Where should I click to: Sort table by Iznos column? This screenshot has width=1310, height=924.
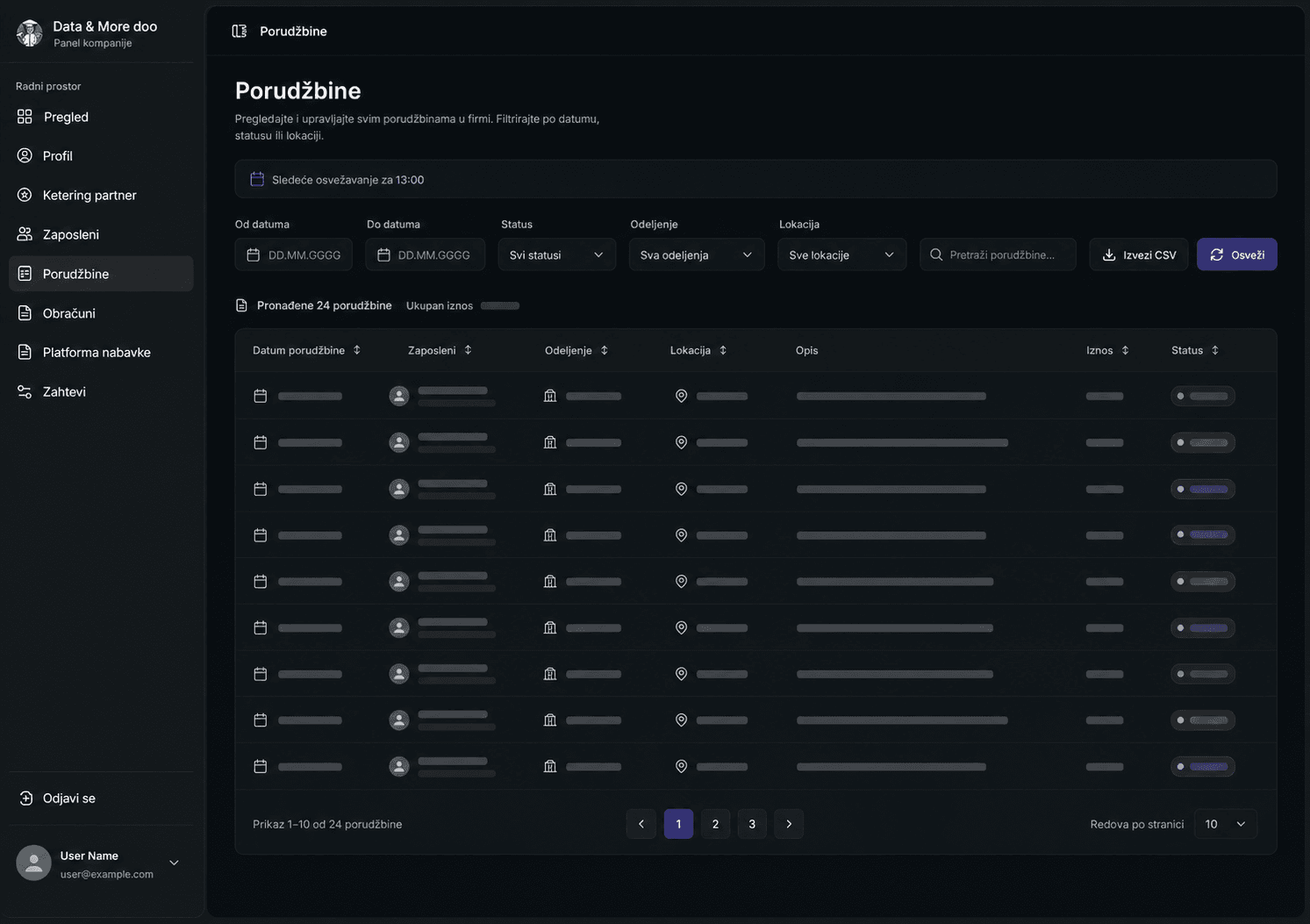point(1107,350)
